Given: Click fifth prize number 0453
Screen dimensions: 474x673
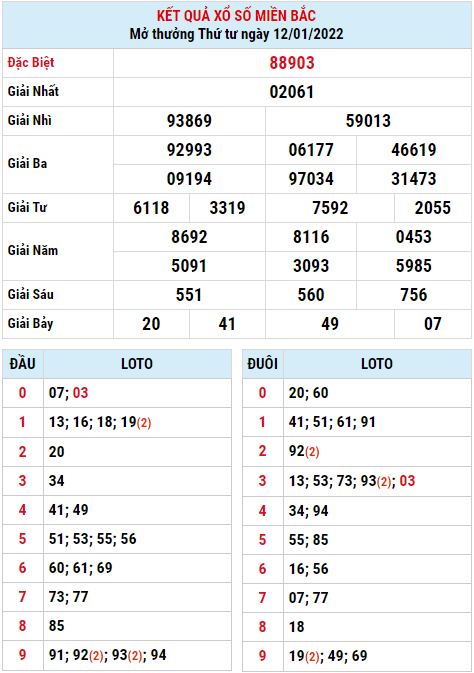Looking at the screenshot, I should point(414,237).
